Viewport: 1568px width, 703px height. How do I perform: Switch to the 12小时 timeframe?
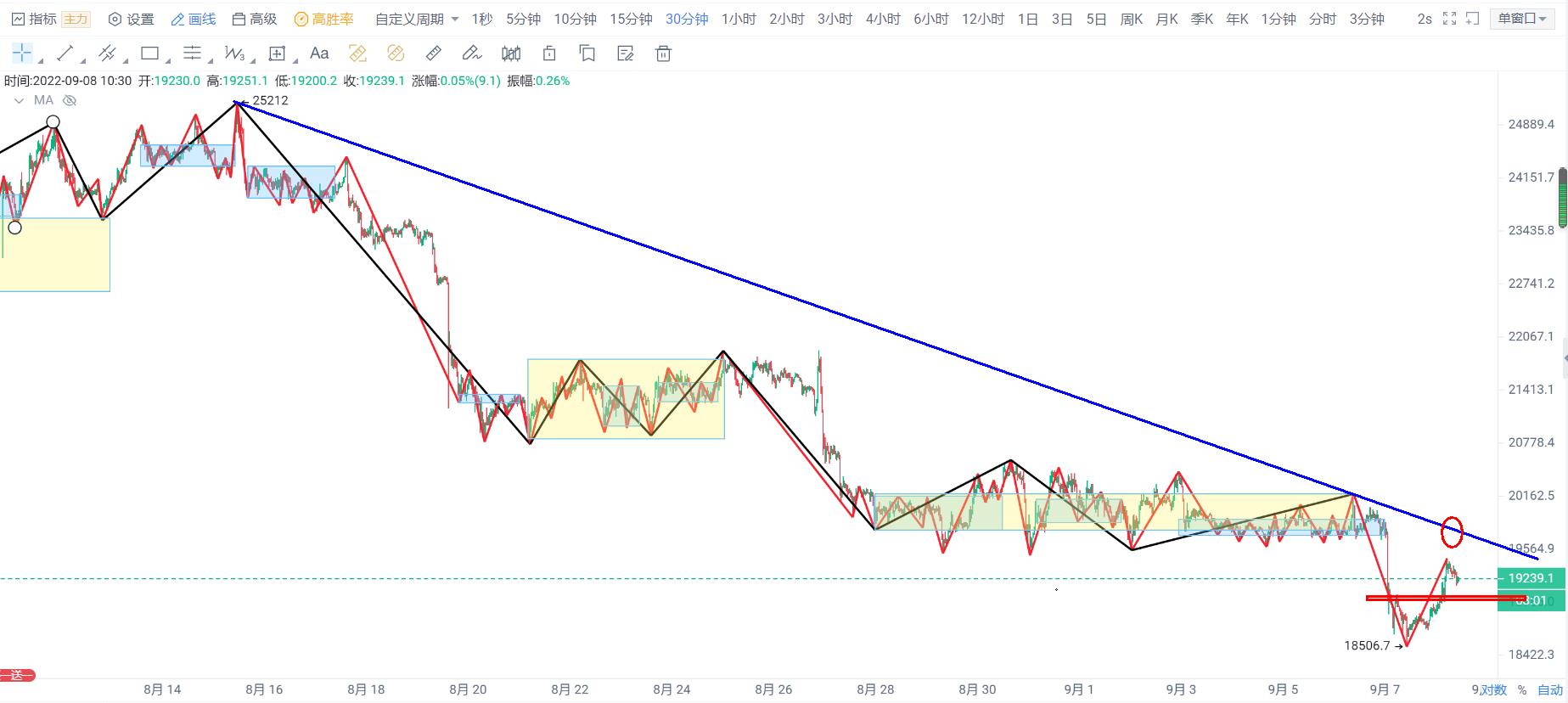click(x=983, y=19)
